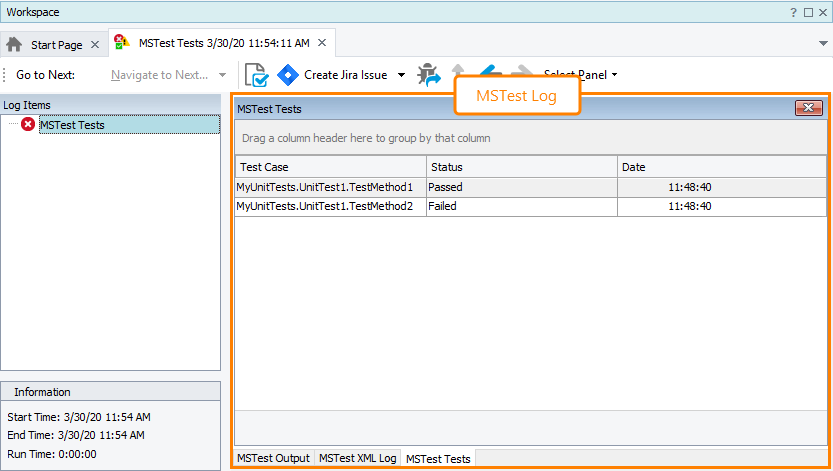Expand the Select Panel dropdown
The width and height of the screenshot is (833, 471).
click(614, 75)
